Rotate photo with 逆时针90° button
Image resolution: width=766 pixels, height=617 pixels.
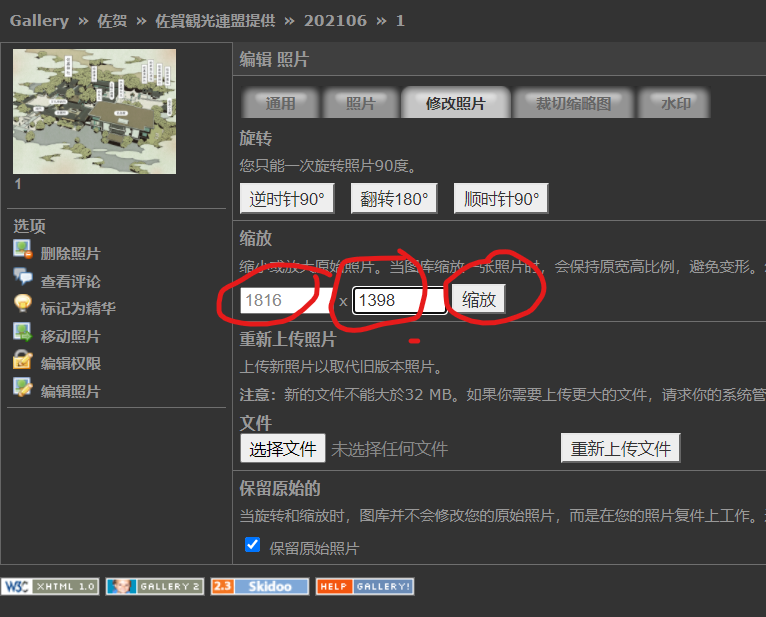[x=287, y=198]
